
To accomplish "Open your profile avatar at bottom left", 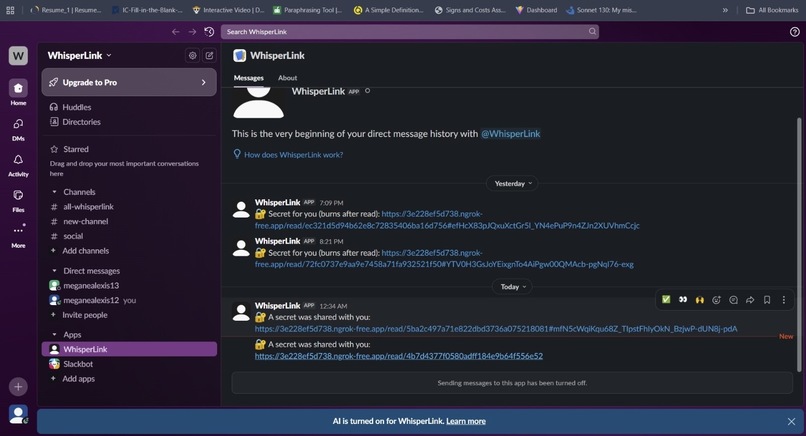I will [x=18, y=414].
